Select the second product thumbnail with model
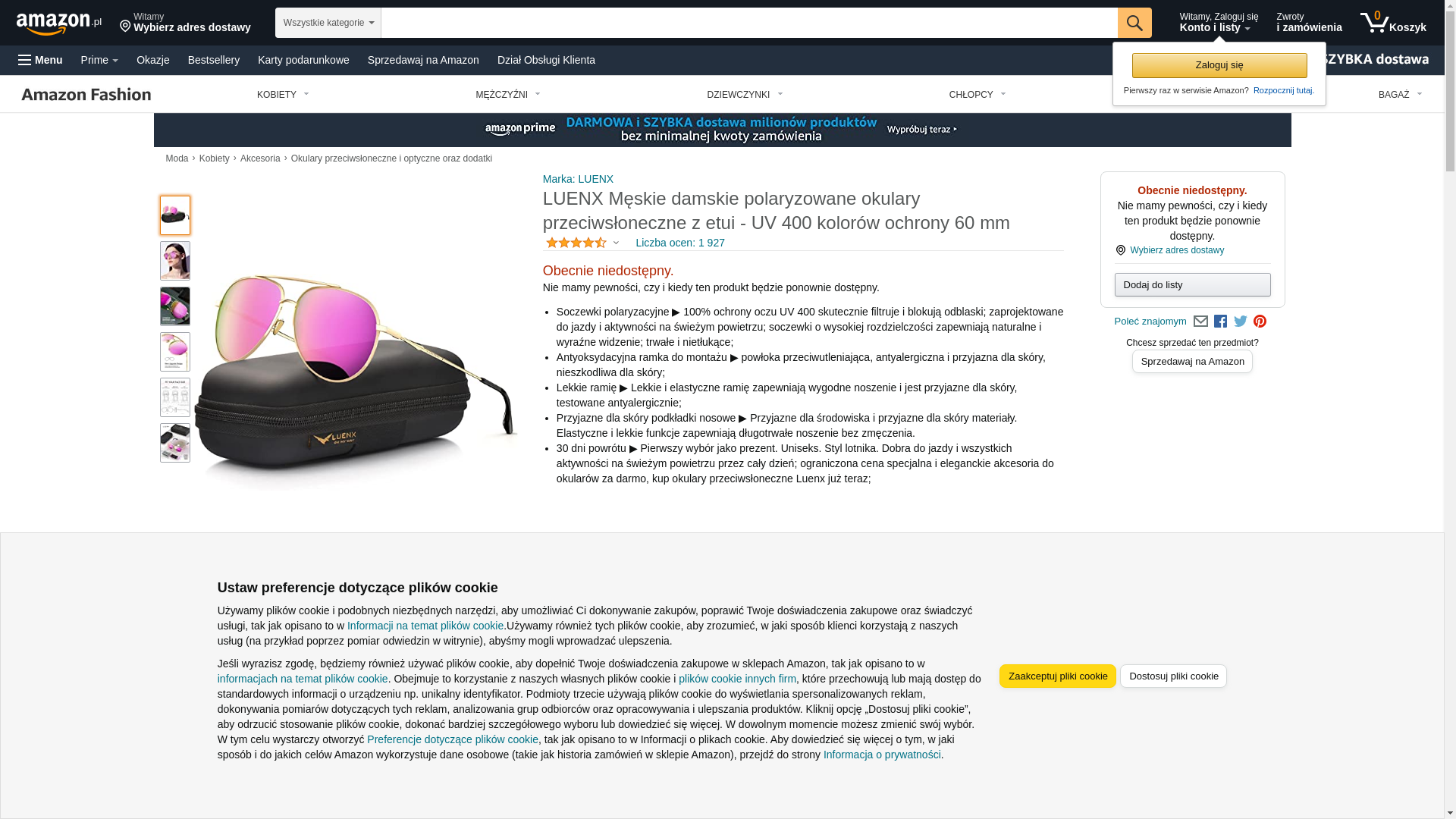1456x819 pixels. point(175,261)
